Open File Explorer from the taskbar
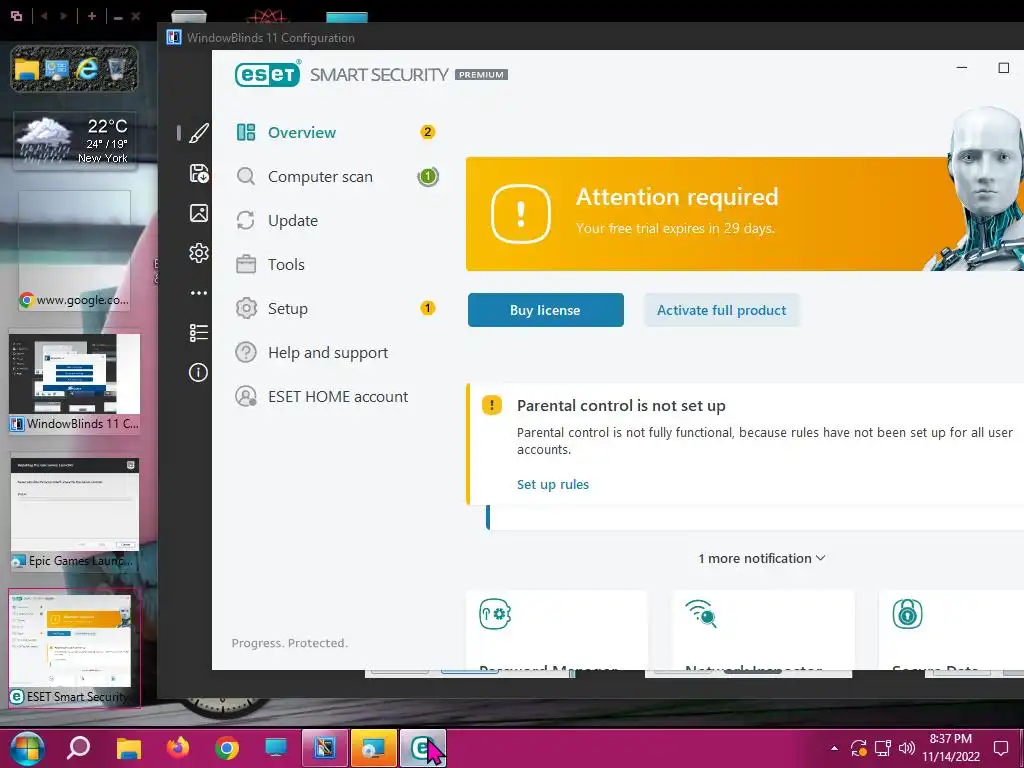The width and height of the screenshot is (1024, 768). [129, 748]
